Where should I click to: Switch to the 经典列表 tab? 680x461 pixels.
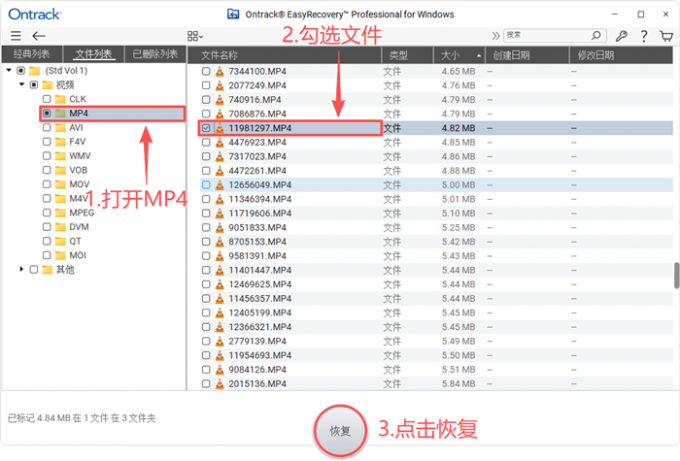coord(32,54)
